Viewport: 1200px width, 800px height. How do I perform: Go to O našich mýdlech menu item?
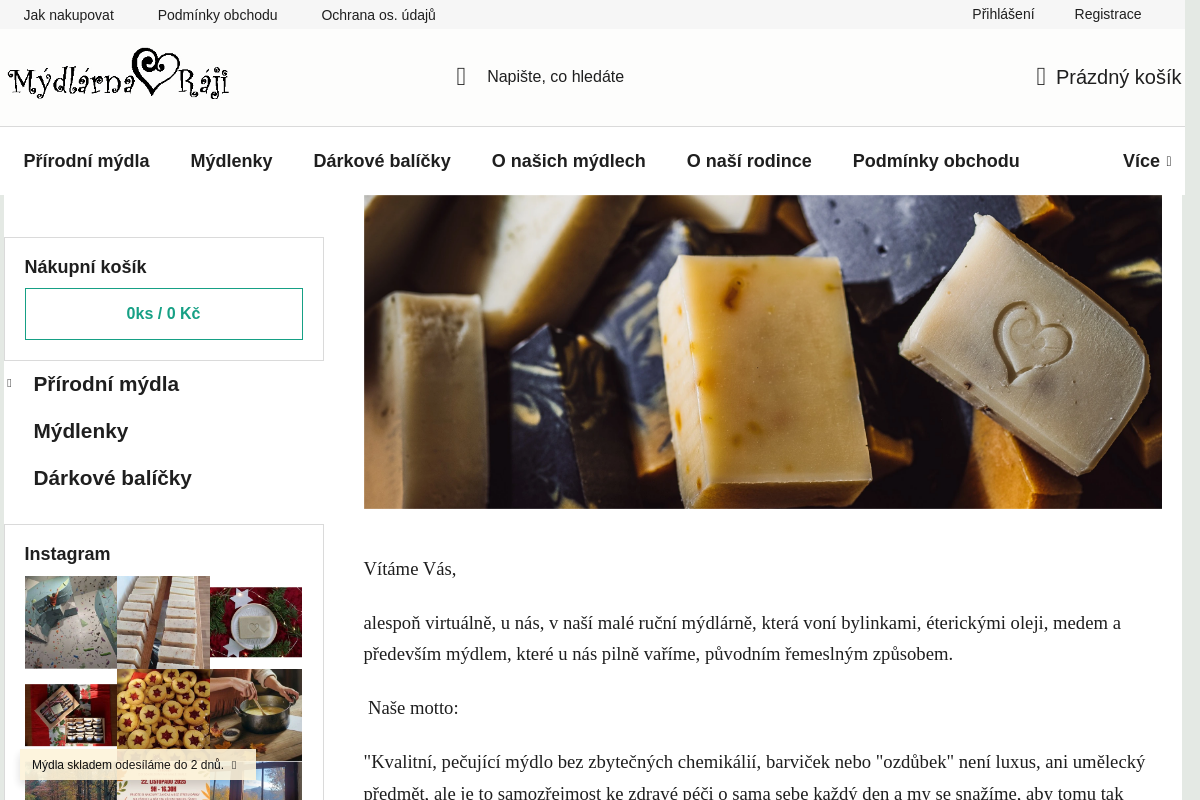click(x=568, y=161)
